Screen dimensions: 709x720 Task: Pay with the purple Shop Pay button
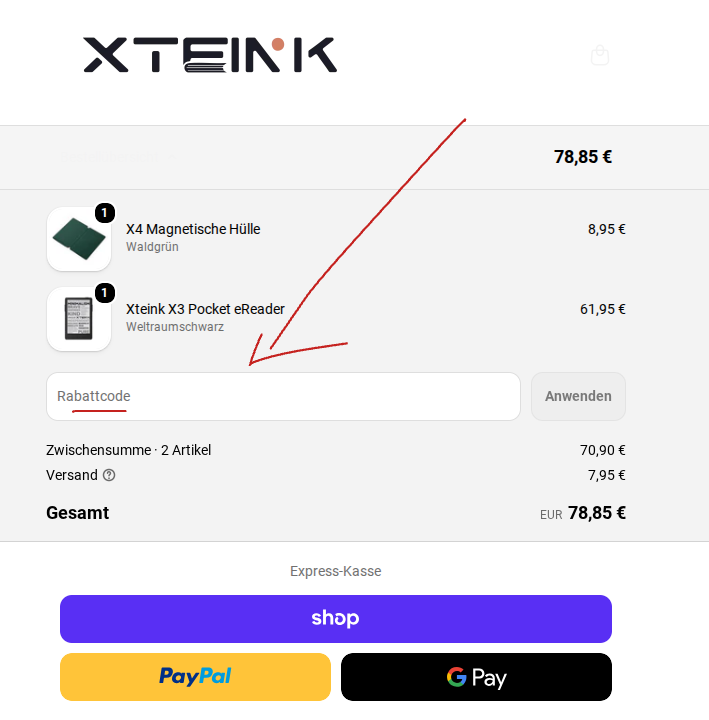[x=336, y=619]
